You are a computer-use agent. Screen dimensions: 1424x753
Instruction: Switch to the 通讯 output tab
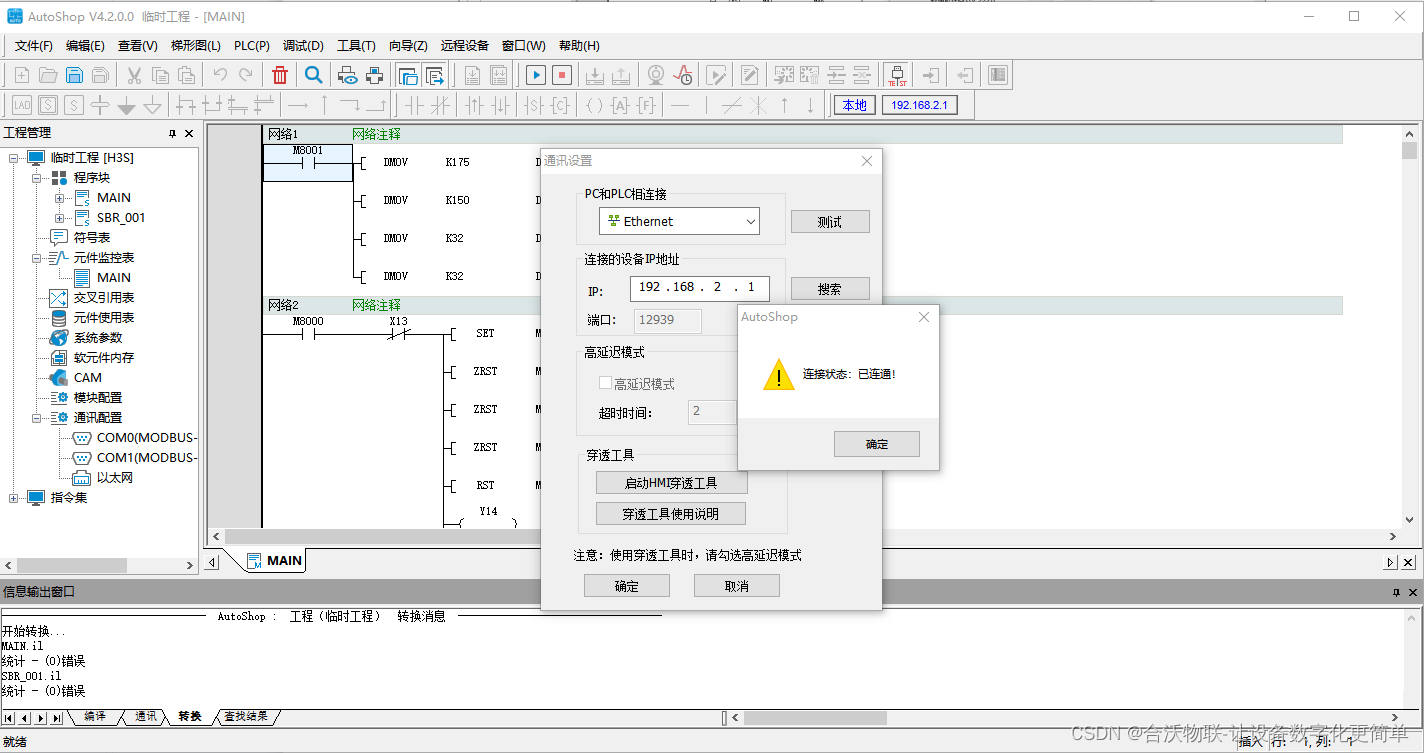[146, 717]
